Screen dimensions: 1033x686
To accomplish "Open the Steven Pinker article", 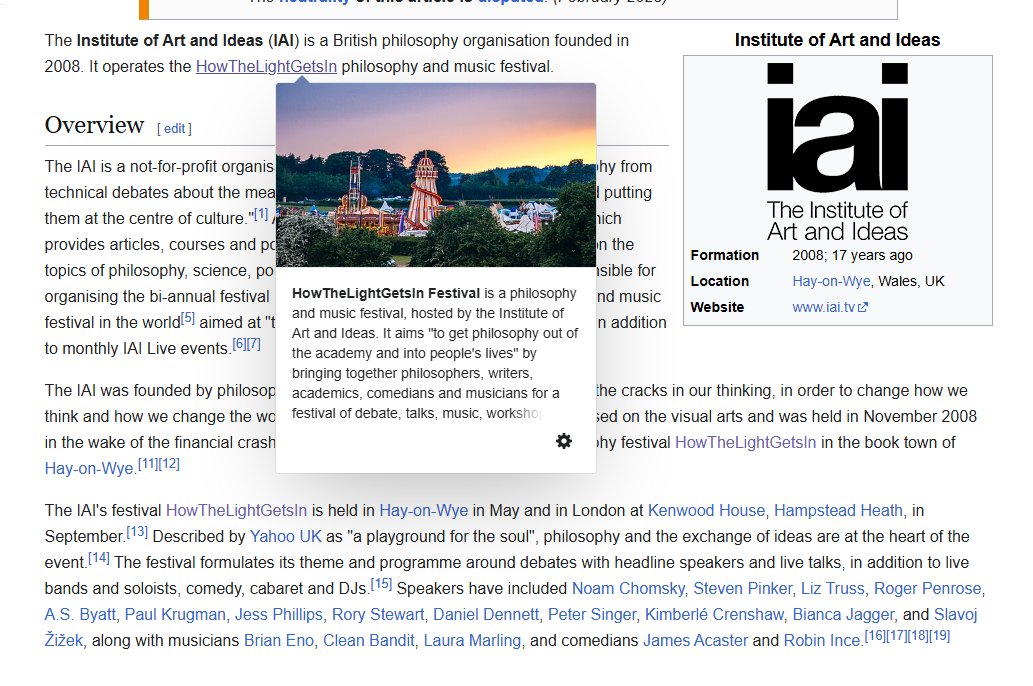I will (742, 588).
